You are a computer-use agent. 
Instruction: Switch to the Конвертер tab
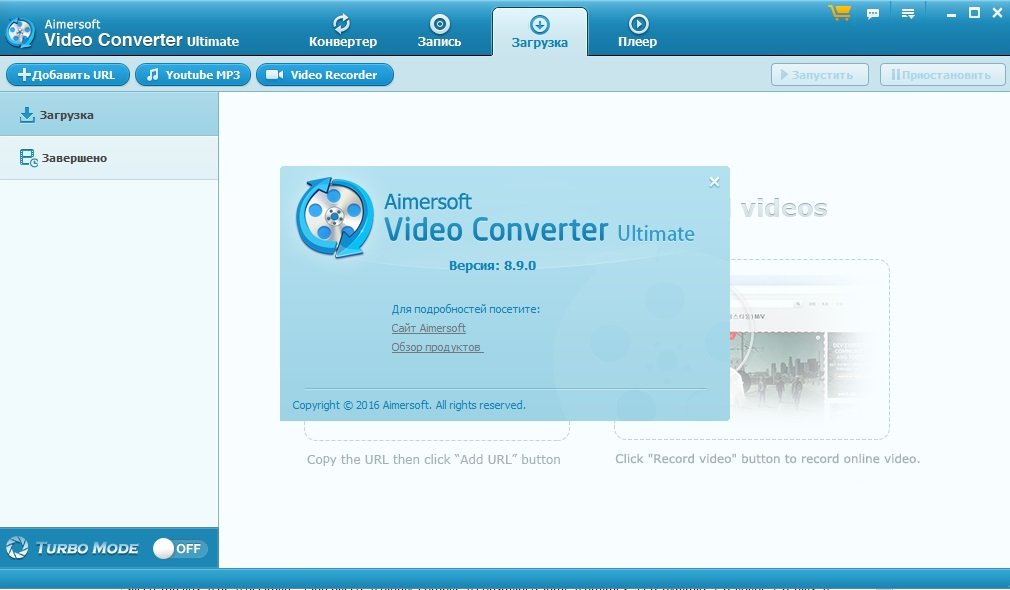(x=343, y=32)
